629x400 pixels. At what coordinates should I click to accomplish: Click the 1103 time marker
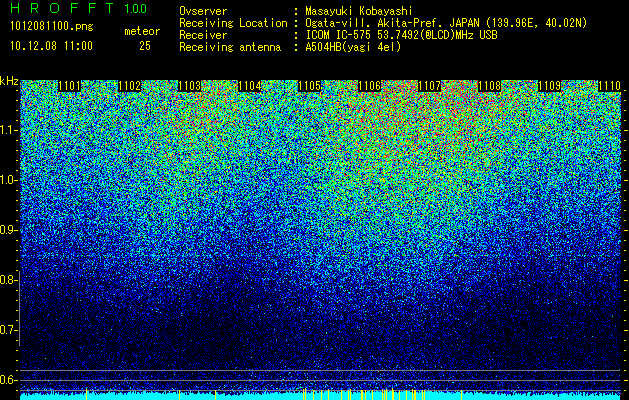click(189, 86)
